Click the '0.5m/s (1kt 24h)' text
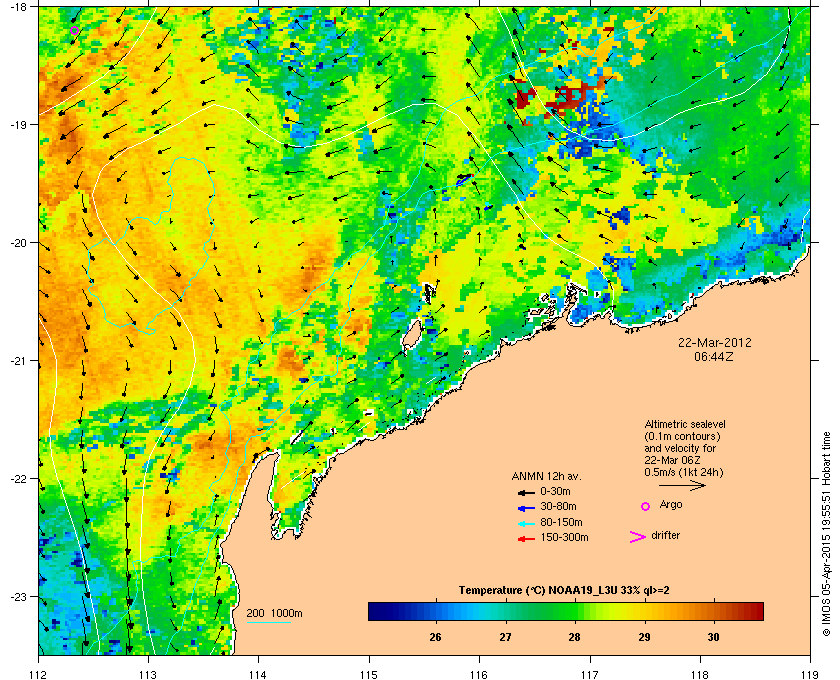The image size is (840, 680). (684, 473)
